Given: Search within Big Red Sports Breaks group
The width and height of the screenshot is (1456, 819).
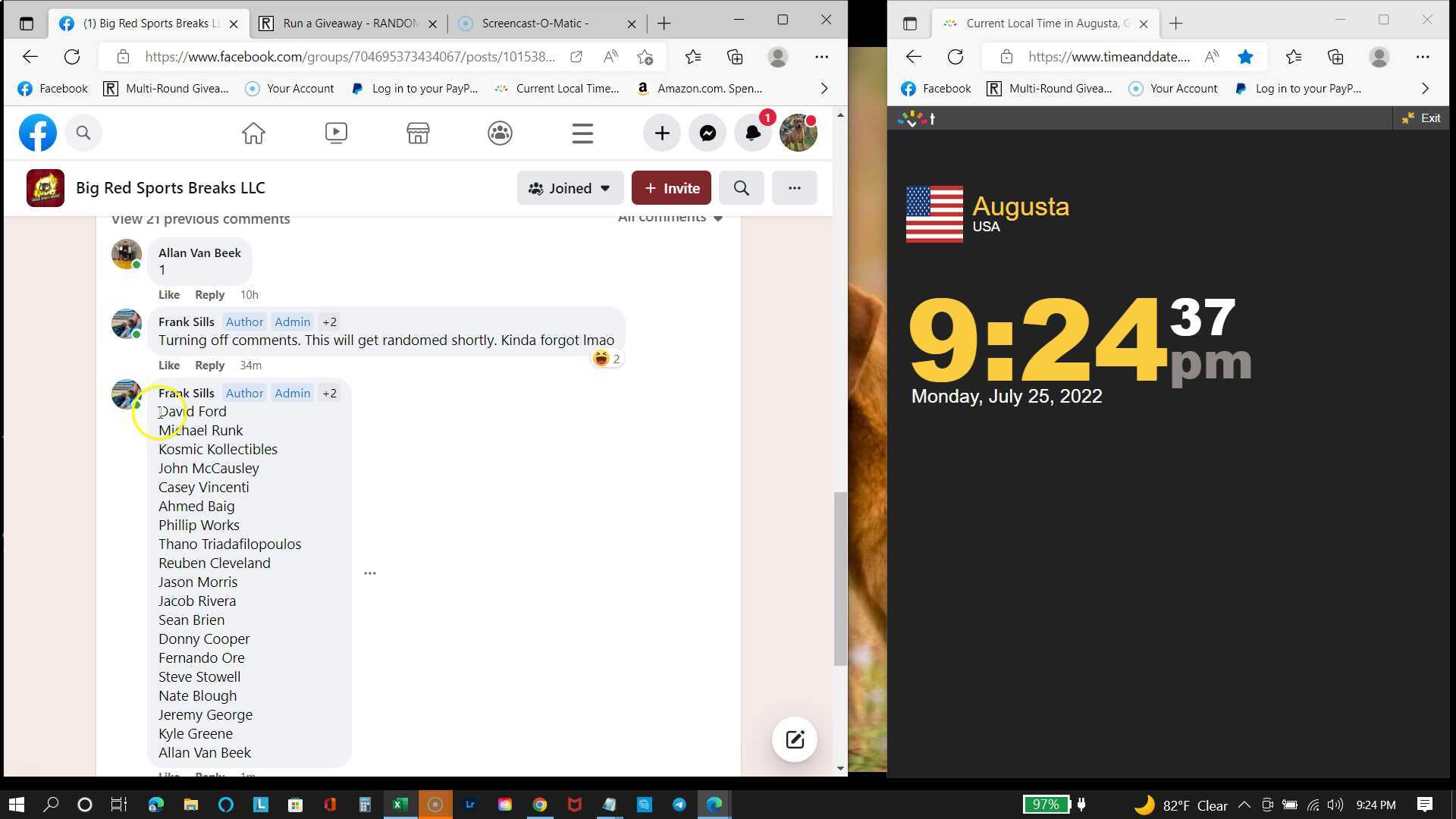Looking at the screenshot, I should [x=741, y=188].
